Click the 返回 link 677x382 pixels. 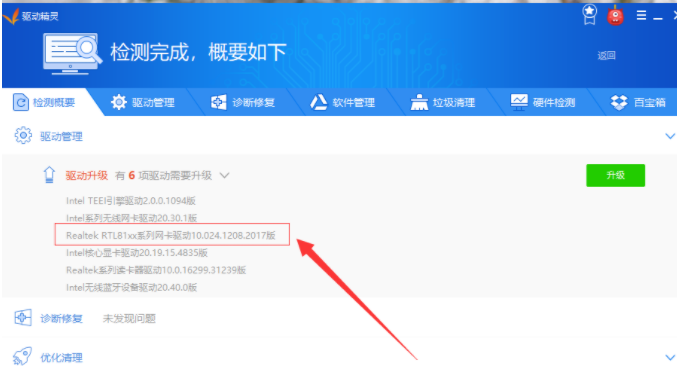point(606,56)
